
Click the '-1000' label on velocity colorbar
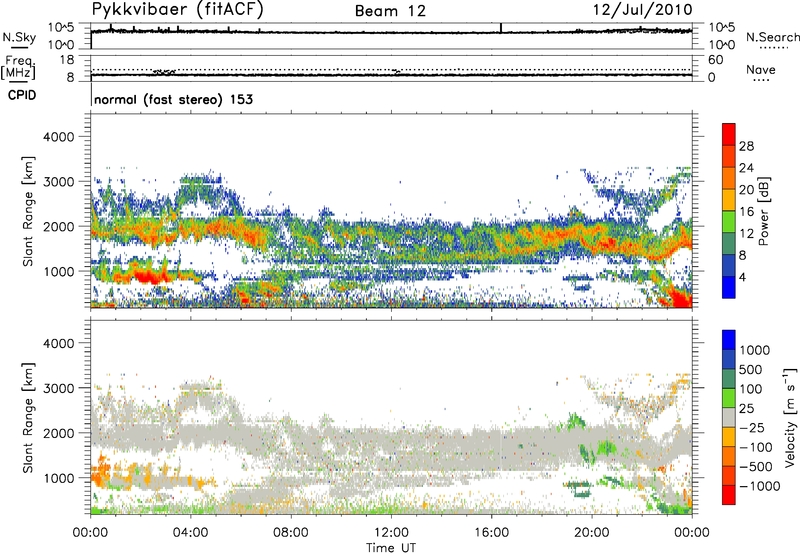[760, 486]
